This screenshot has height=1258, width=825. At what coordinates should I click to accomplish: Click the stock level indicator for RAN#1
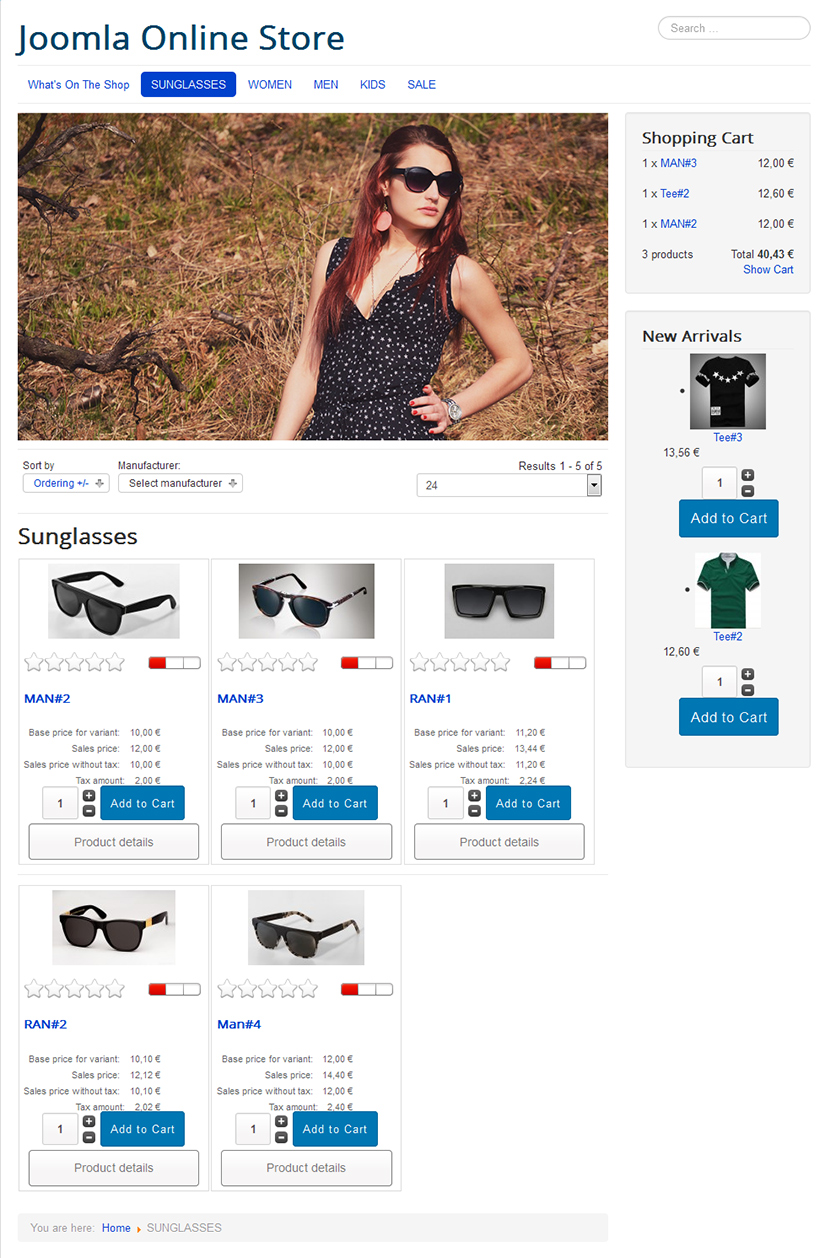(x=560, y=663)
